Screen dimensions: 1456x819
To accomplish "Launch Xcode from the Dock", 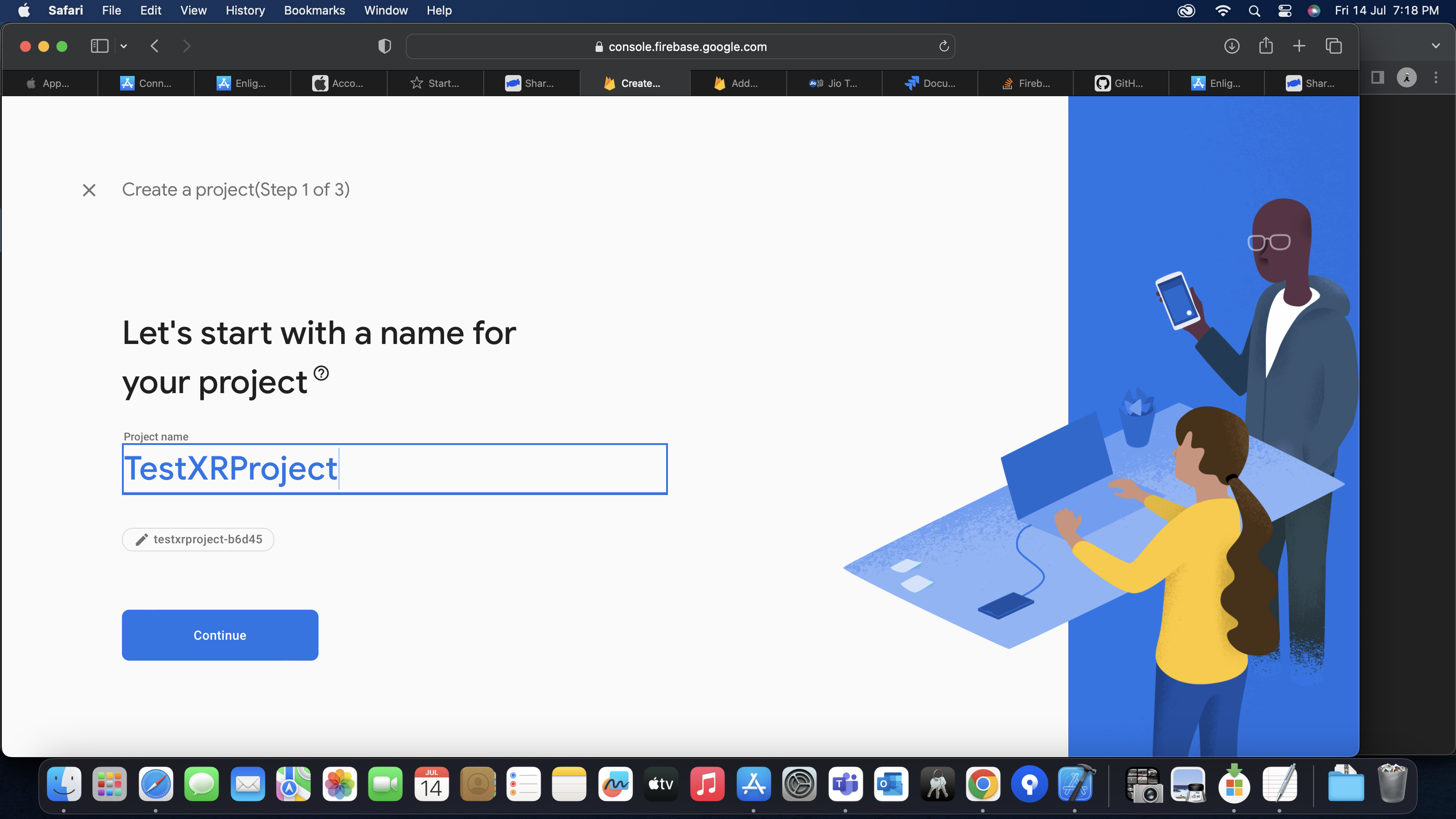I will click(1076, 784).
